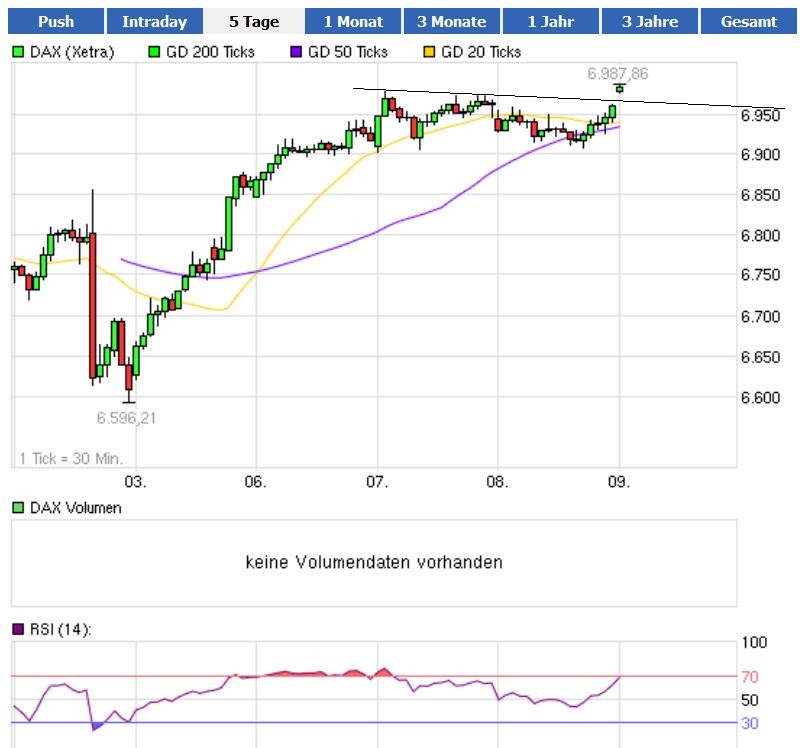Switch to the 1 Monat tab
The image size is (806, 748).
coord(353,21)
